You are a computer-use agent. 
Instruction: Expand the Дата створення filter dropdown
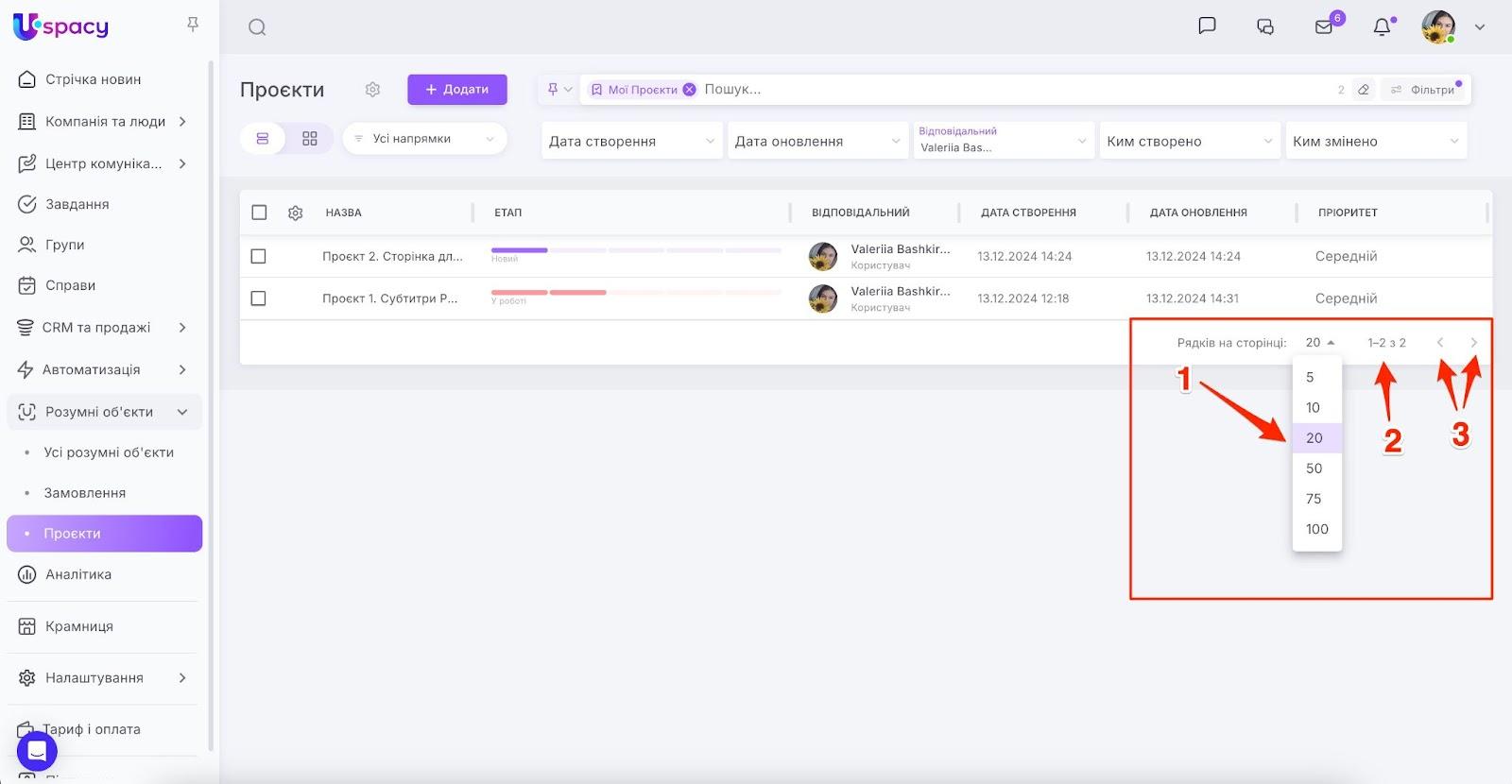[631, 141]
